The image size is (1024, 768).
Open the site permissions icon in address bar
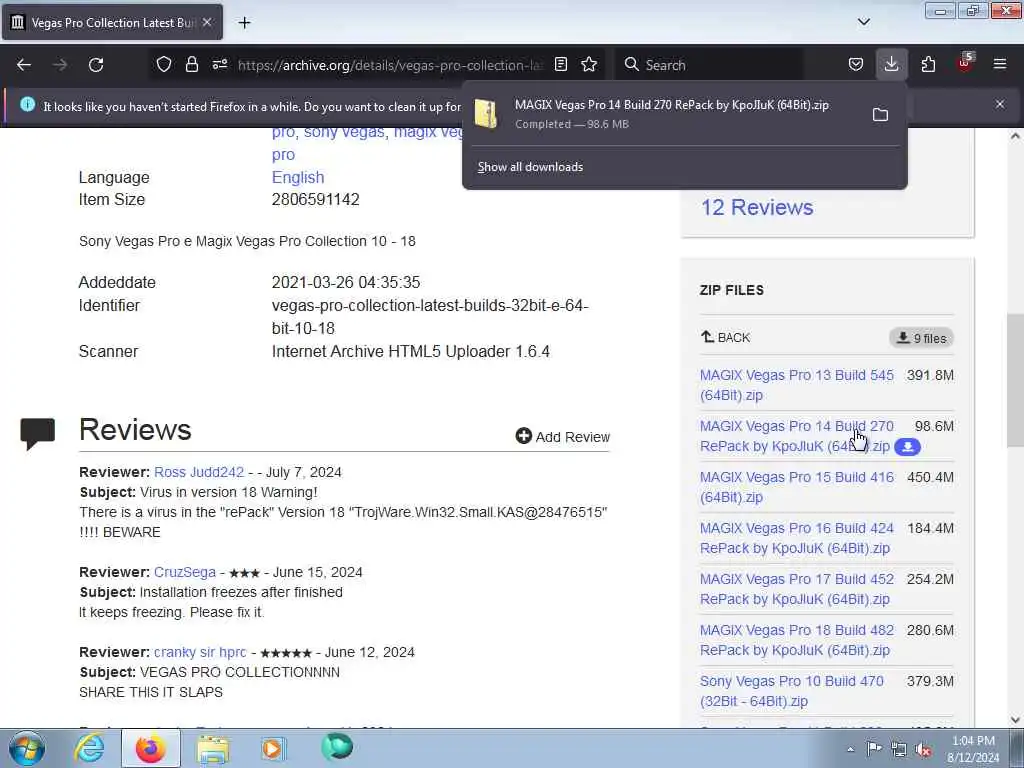pyautogui.click(x=219, y=64)
